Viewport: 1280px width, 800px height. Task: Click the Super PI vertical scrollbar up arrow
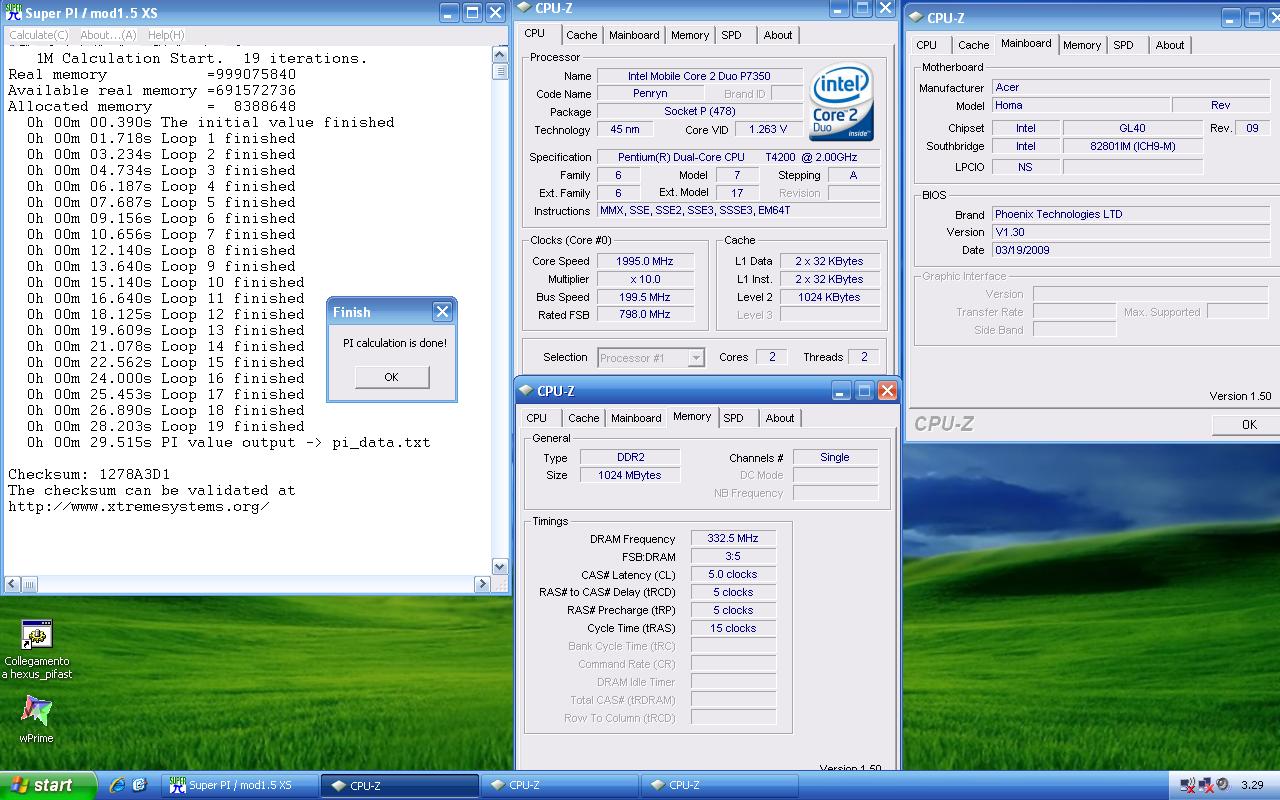coord(500,55)
